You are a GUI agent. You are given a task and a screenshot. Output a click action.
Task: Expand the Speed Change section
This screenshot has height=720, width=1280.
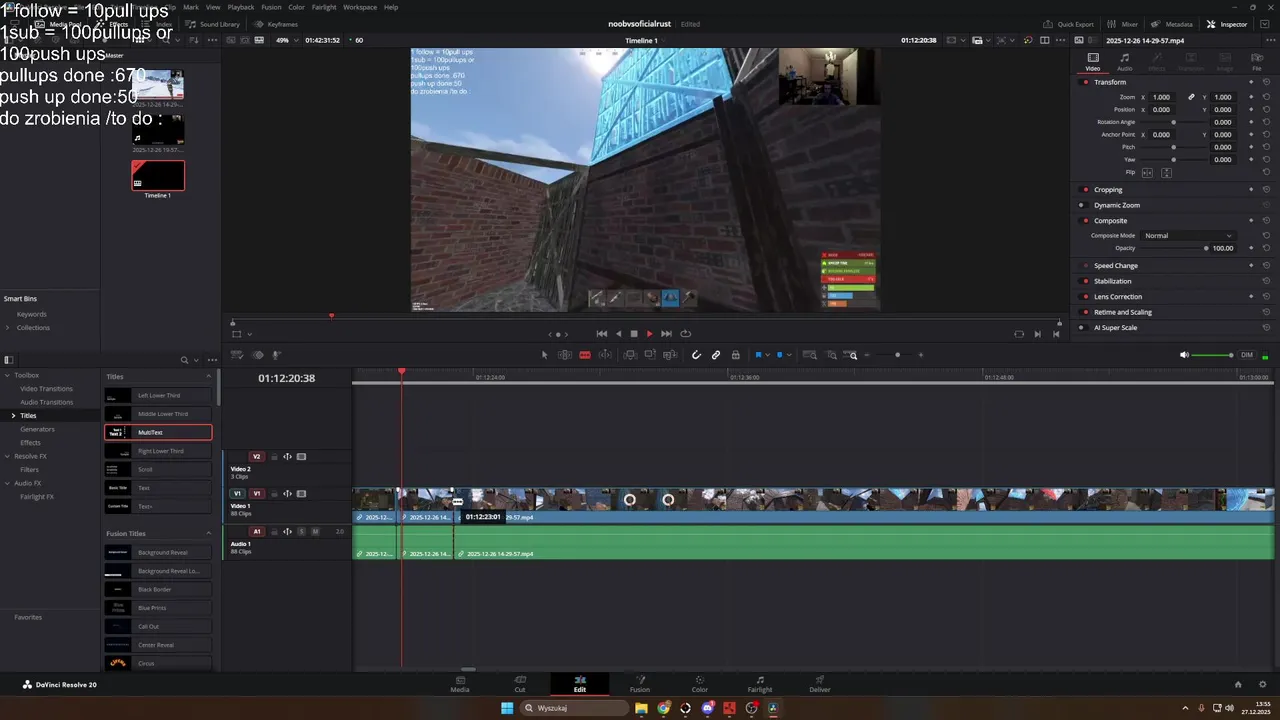point(1116,266)
